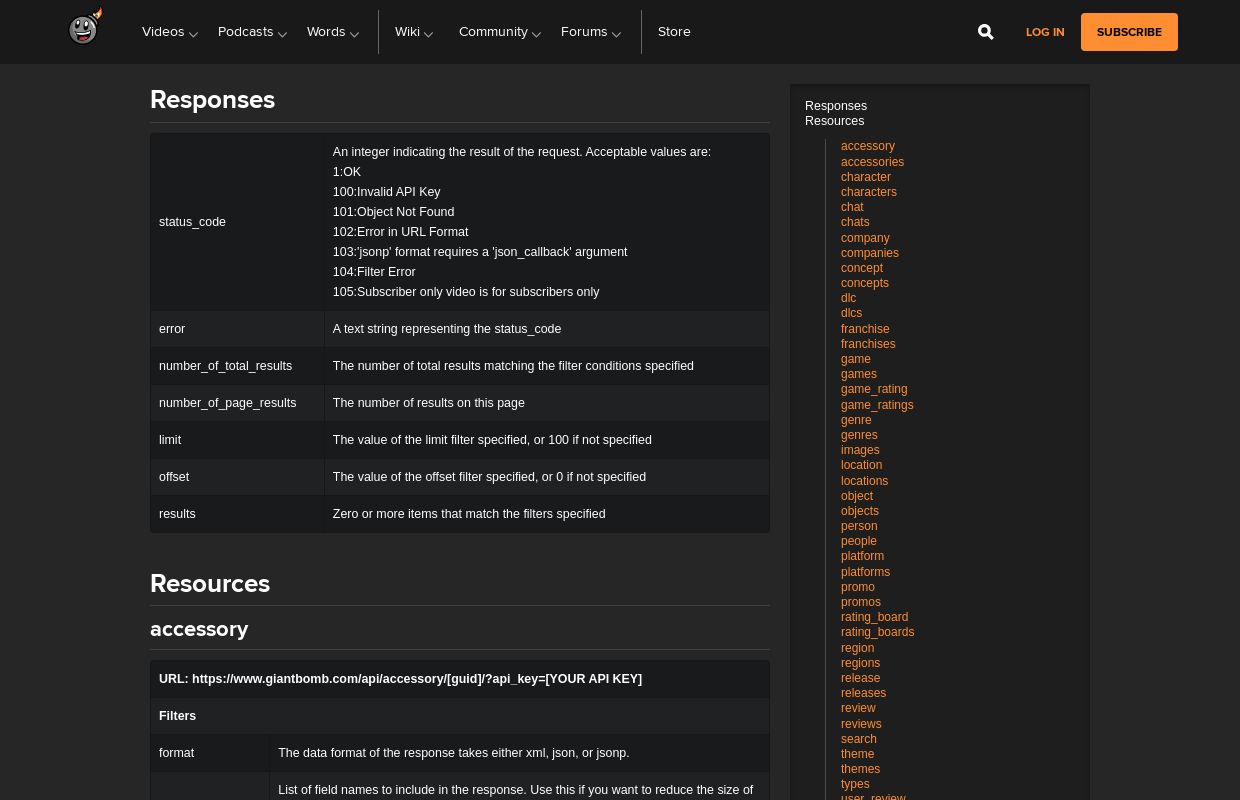Open the dlc resource link
The image size is (1240, 800).
point(848,298)
